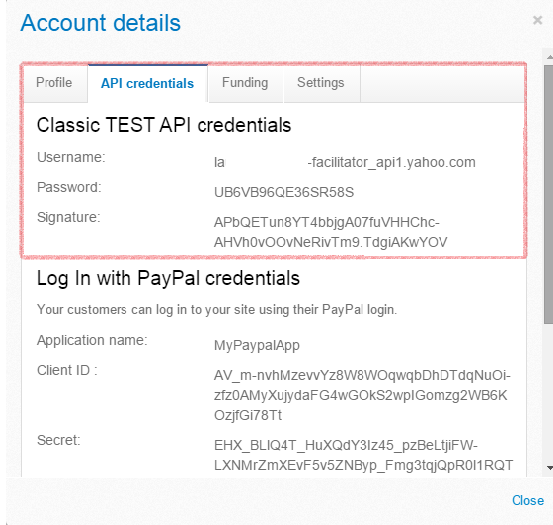This screenshot has width=553, height=525.
Task: Open the Funding tab
Action: pyautogui.click(x=245, y=83)
